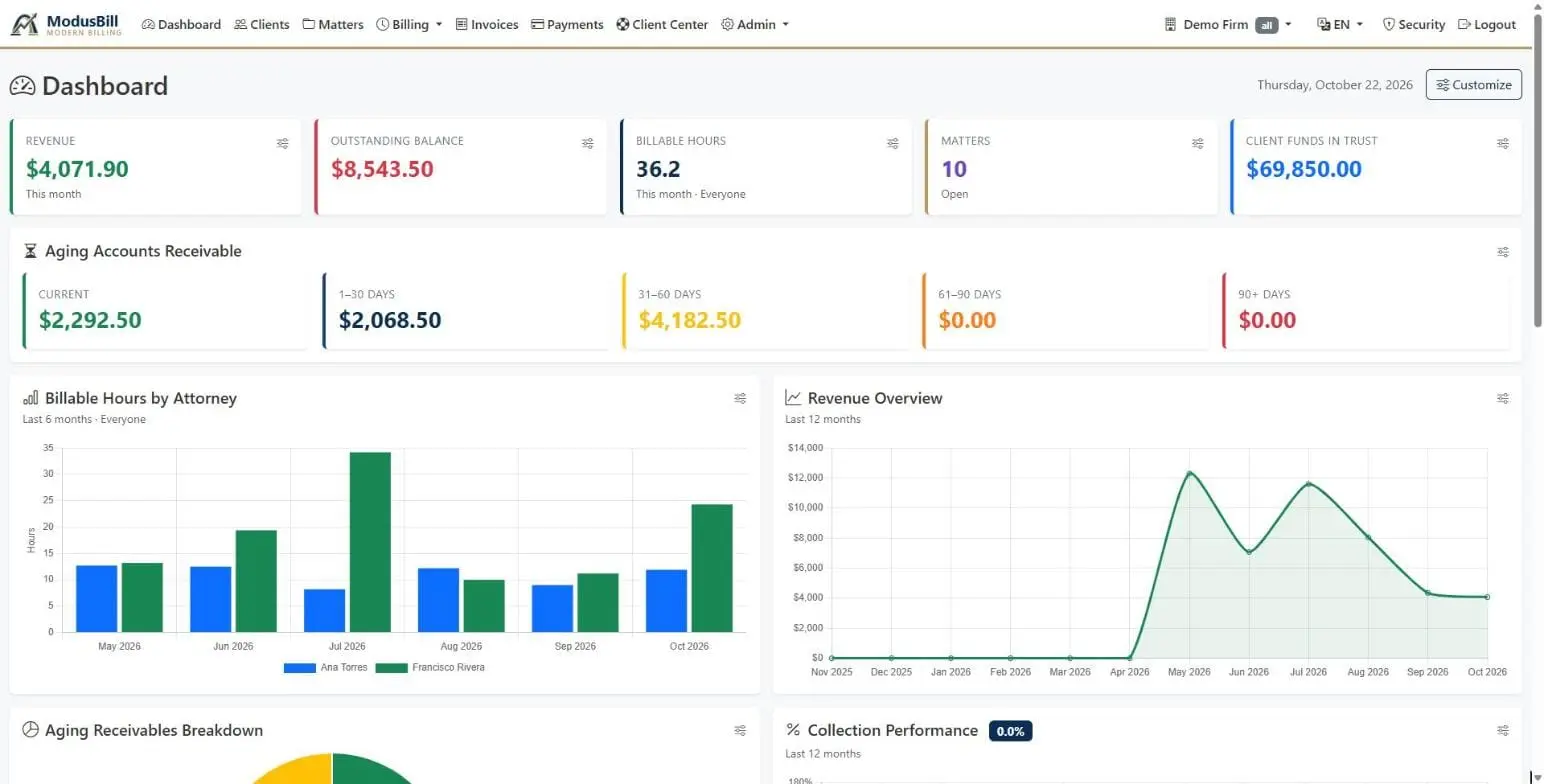Open the Clients page
The height and width of the screenshot is (784, 1544).
click(x=262, y=24)
